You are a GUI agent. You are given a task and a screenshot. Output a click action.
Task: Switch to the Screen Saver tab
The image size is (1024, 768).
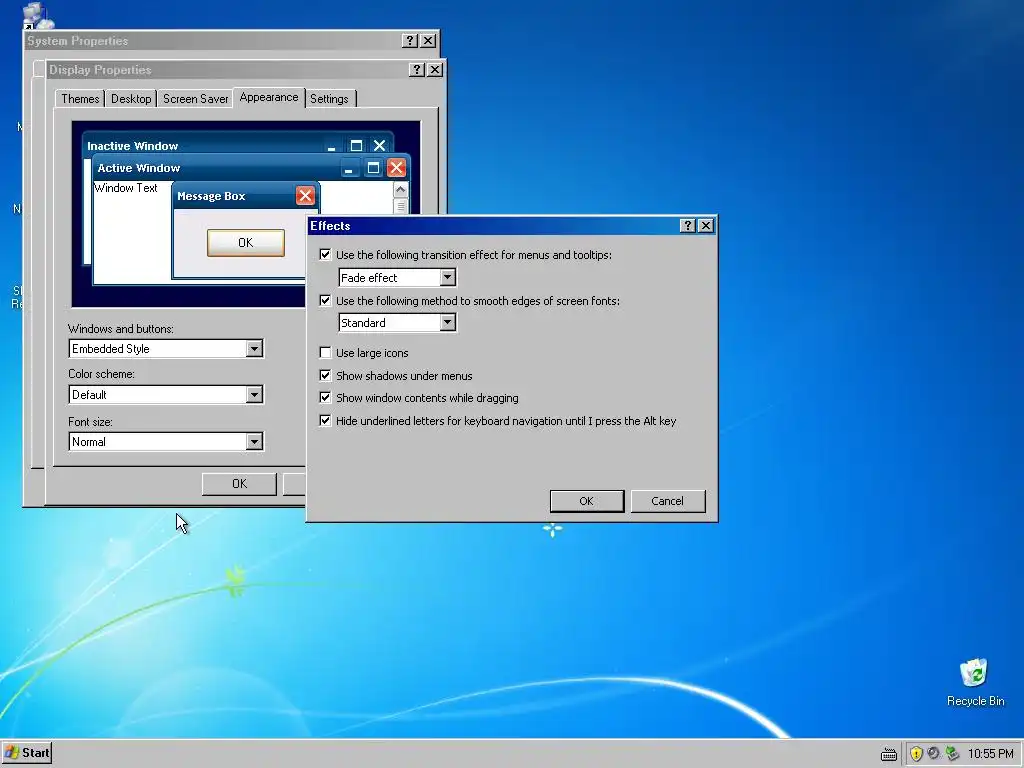(195, 99)
